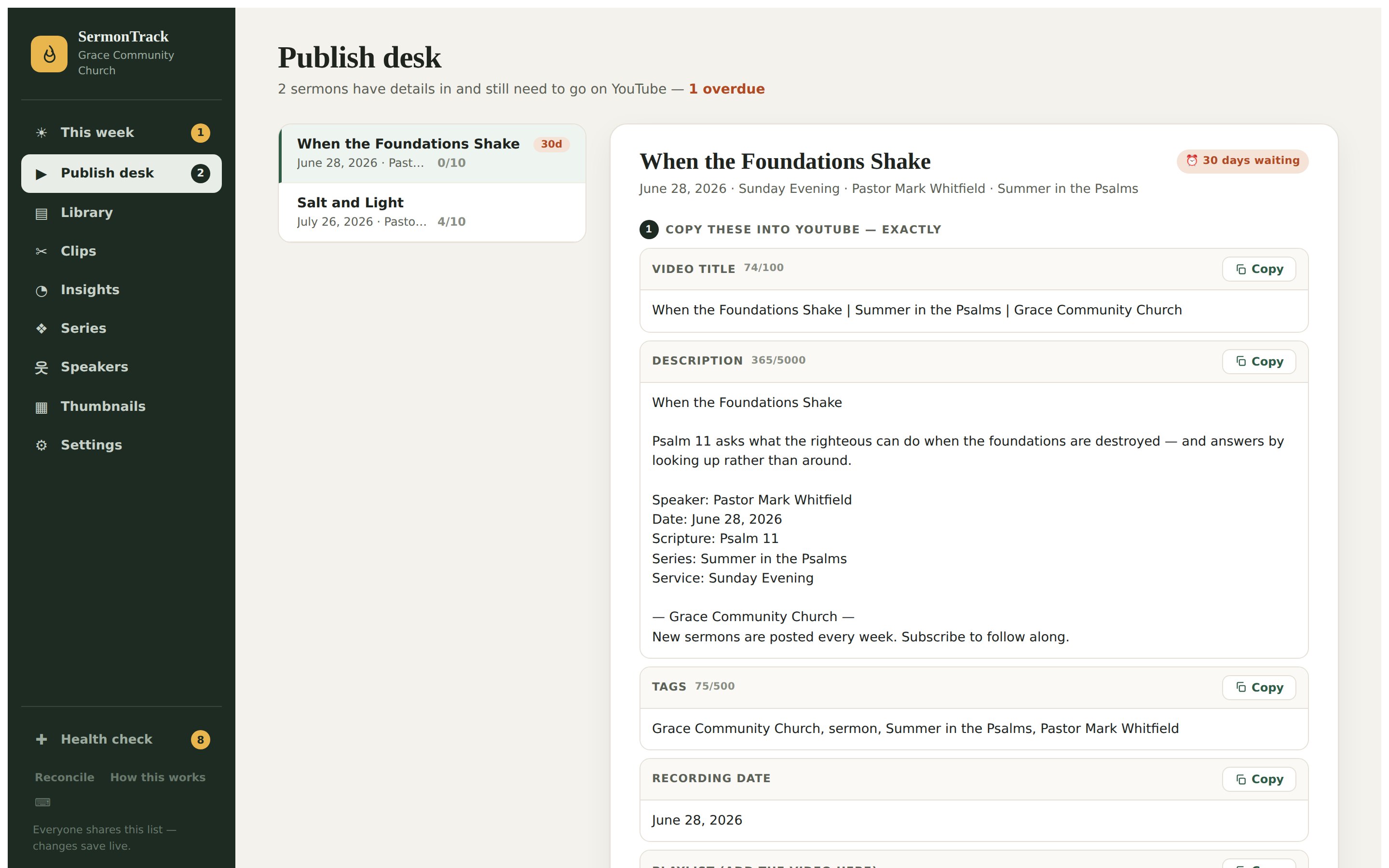Copy the Video Title text
Image resolution: width=1389 pixels, height=868 pixels.
[x=1259, y=269]
